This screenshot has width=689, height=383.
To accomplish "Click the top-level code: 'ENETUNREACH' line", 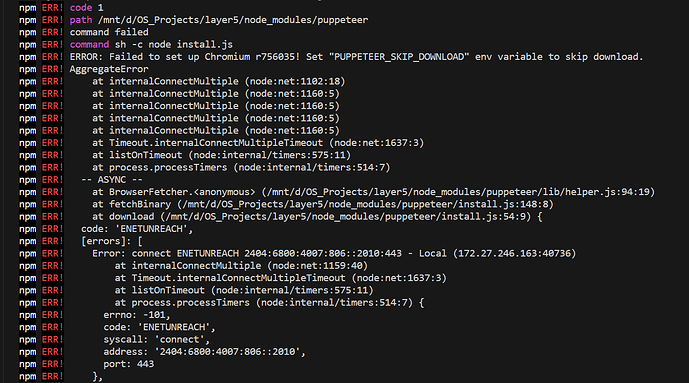I will click(137, 229).
